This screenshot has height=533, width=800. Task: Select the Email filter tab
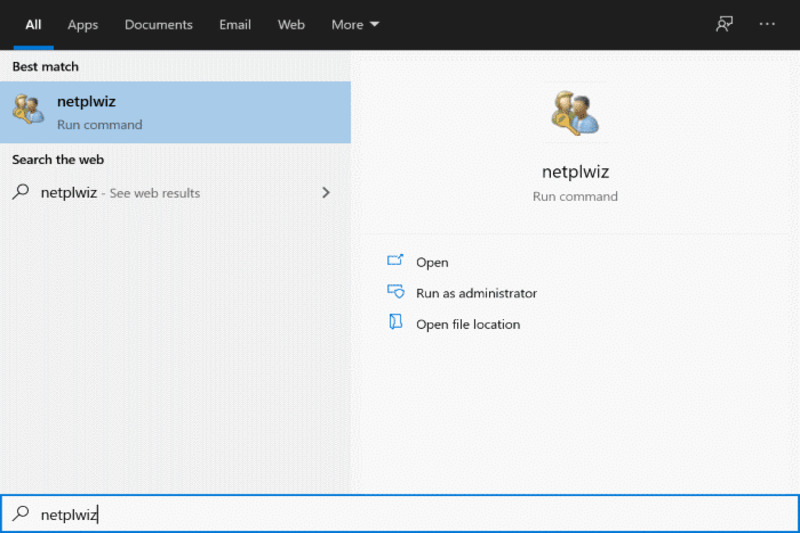235,25
